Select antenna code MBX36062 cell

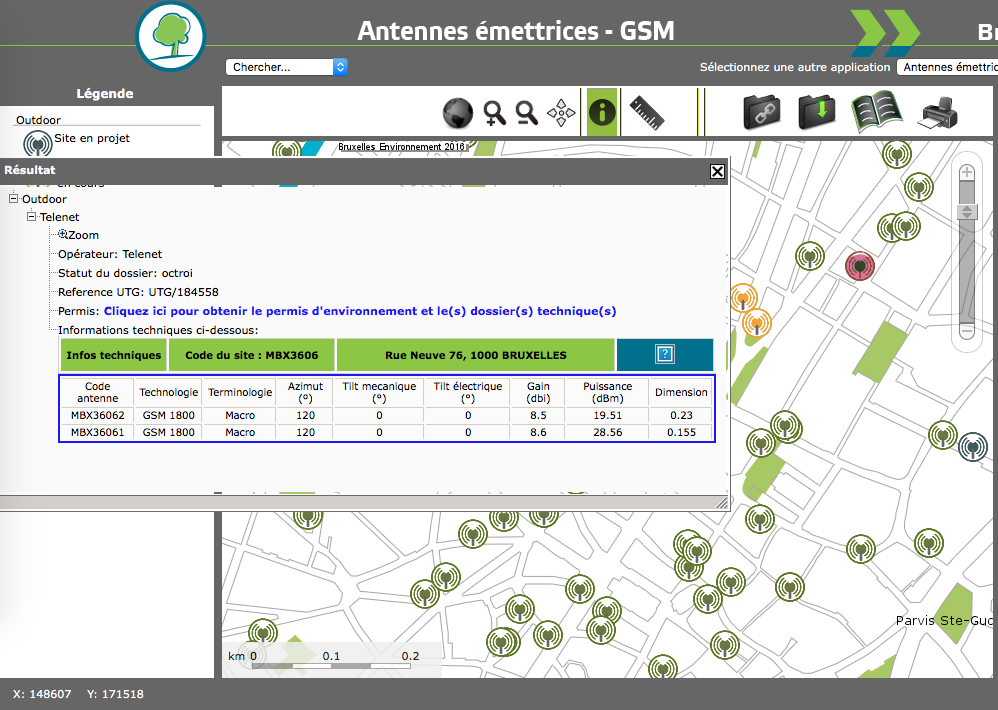coord(97,415)
